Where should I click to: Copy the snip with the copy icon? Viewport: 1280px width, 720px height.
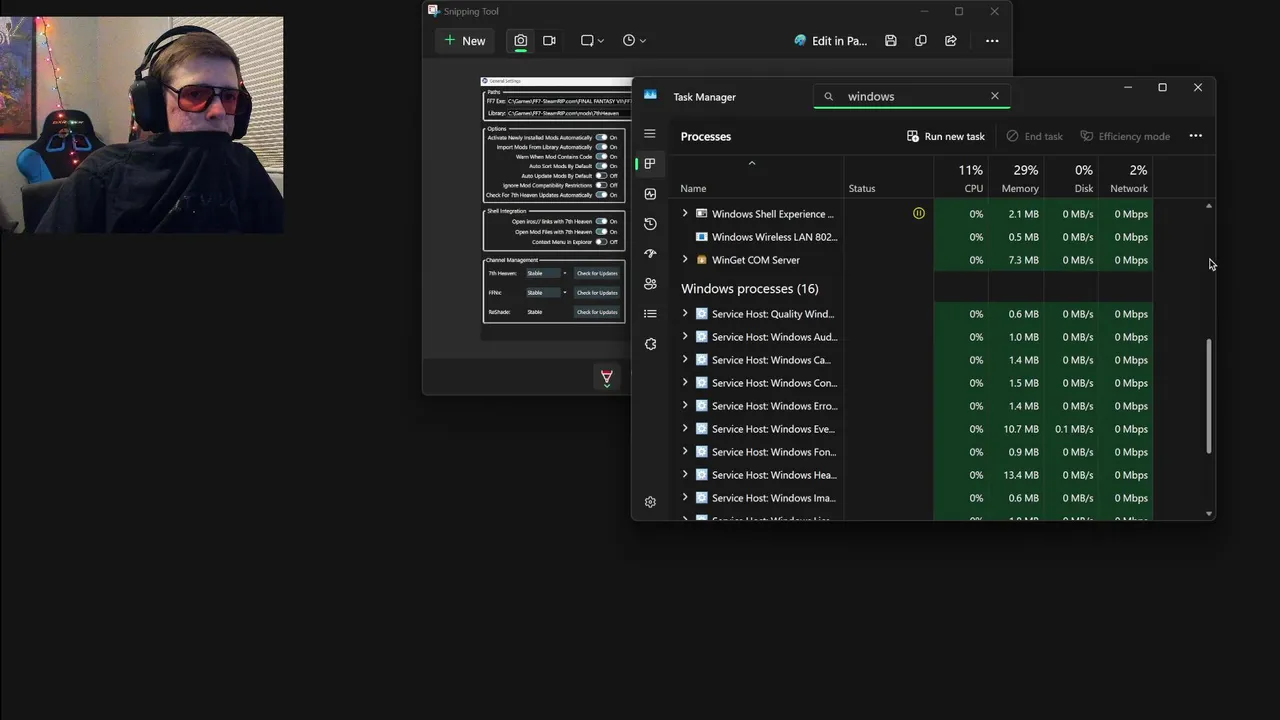(920, 41)
